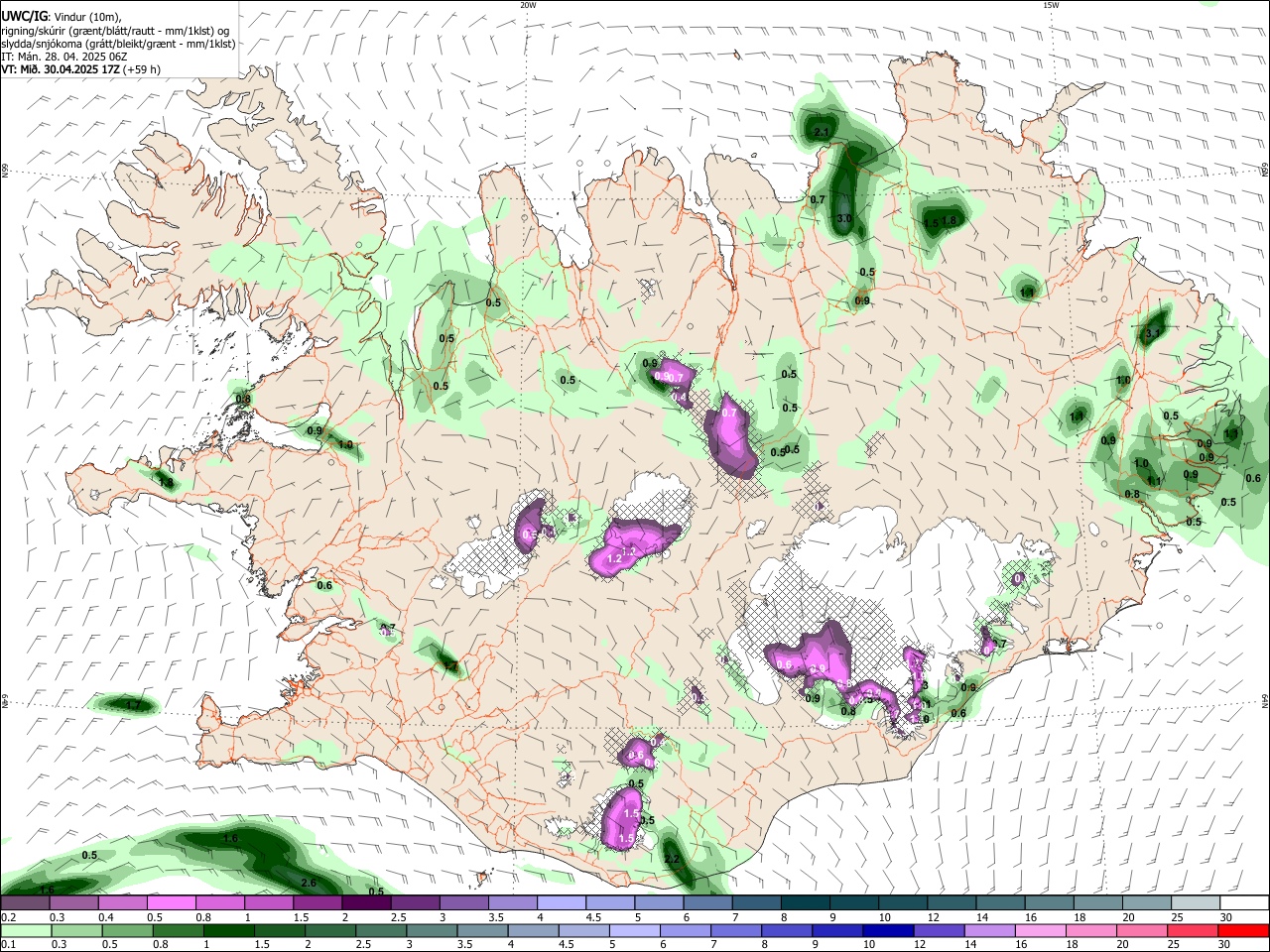Viewport: 1270px width, 952px height.
Task: Select the 'rigning/skúrir (grænt/blátt/rautt - mm/1klst)' legend line
Action: pyautogui.click(x=115, y=30)
